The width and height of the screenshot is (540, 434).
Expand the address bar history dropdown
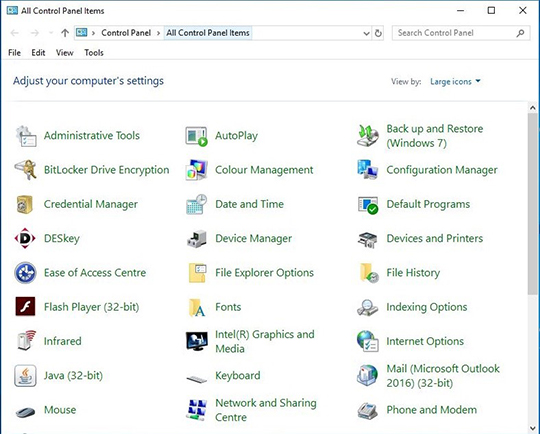[366, 33]
